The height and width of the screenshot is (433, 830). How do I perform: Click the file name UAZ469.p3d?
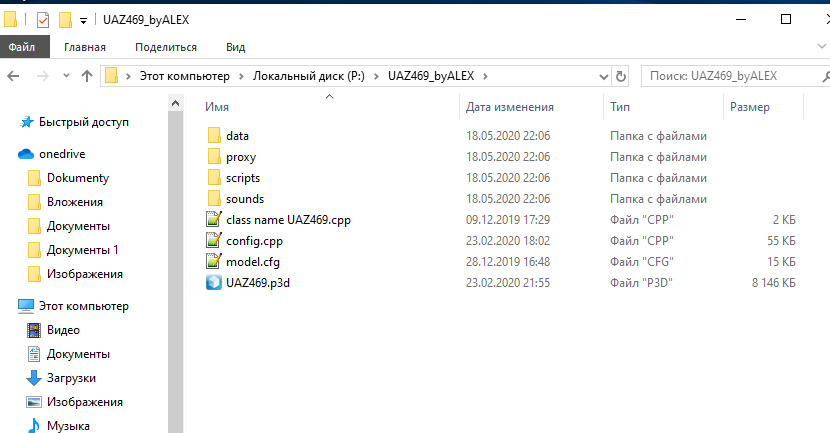click(258, 283)
